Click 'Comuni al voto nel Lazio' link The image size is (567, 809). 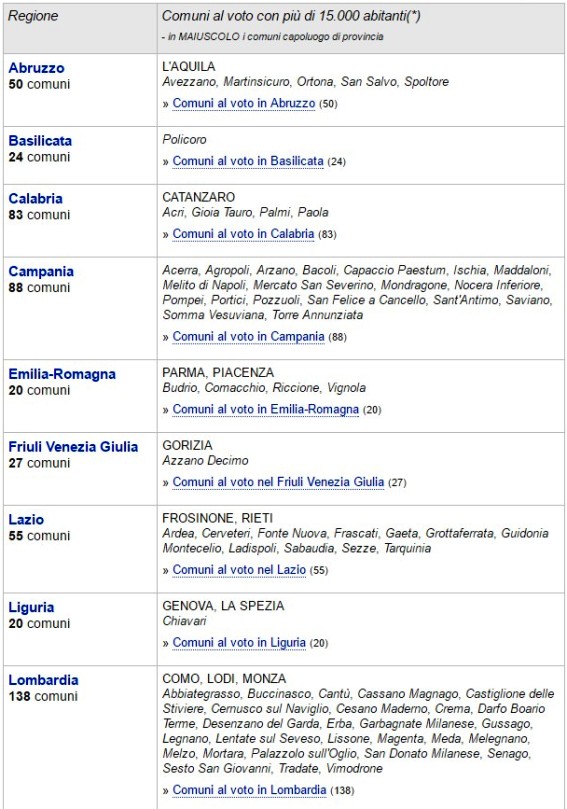[239, 570]
